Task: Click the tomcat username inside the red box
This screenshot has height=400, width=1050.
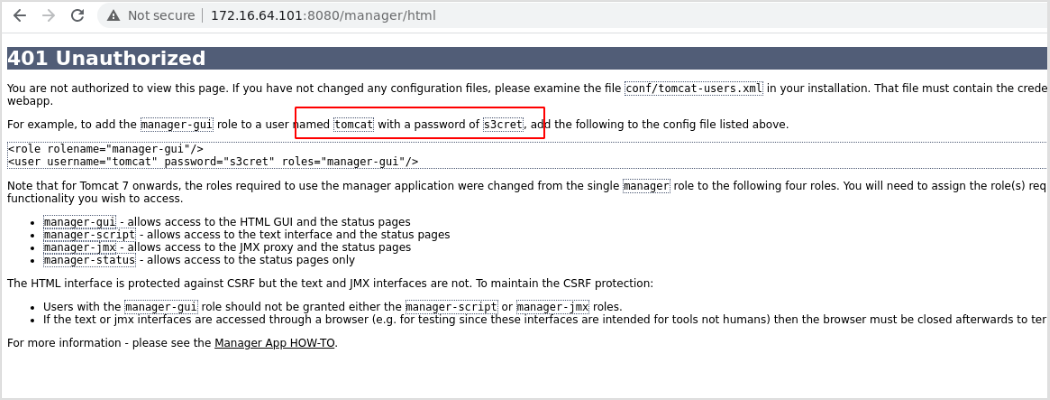Action: click(354, 124)
